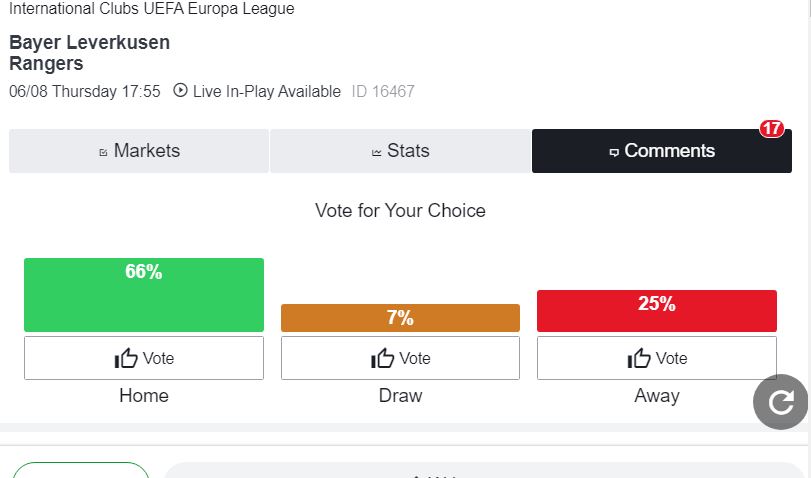This screenshot has height=478, width=811.
Task: Open the Stats tab
Action: coord(400,151)
